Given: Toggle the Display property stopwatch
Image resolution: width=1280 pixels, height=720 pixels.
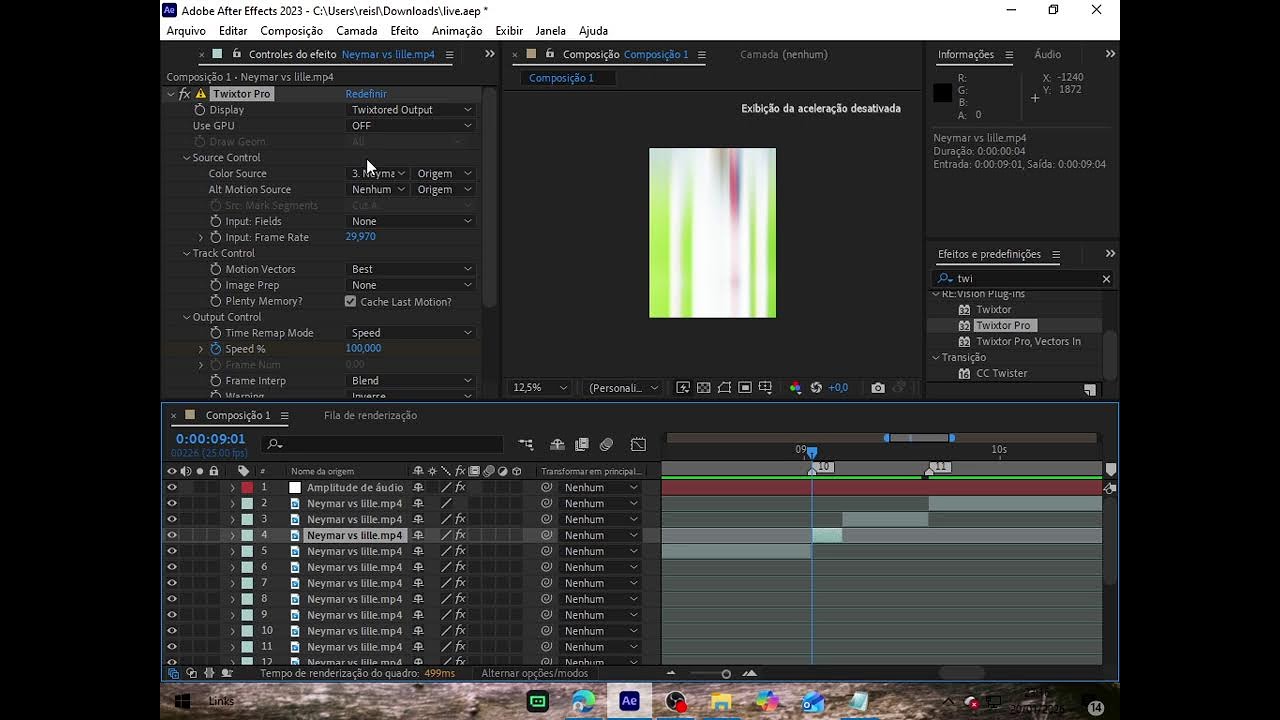Looking at the screenshot, I should point(200,110).
